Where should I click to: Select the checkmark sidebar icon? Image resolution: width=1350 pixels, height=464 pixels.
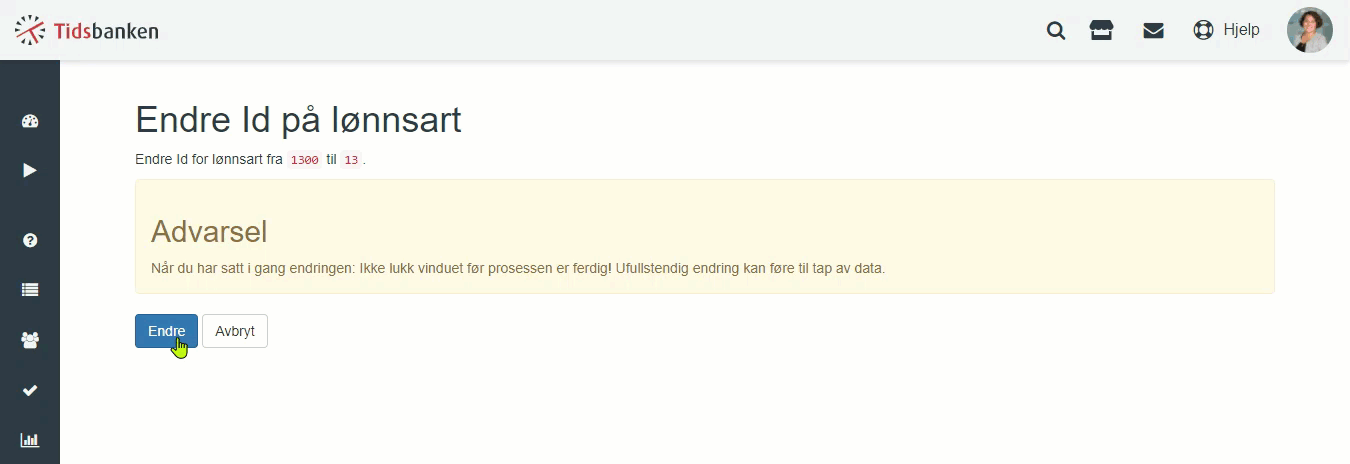click(x=30, y=390)
